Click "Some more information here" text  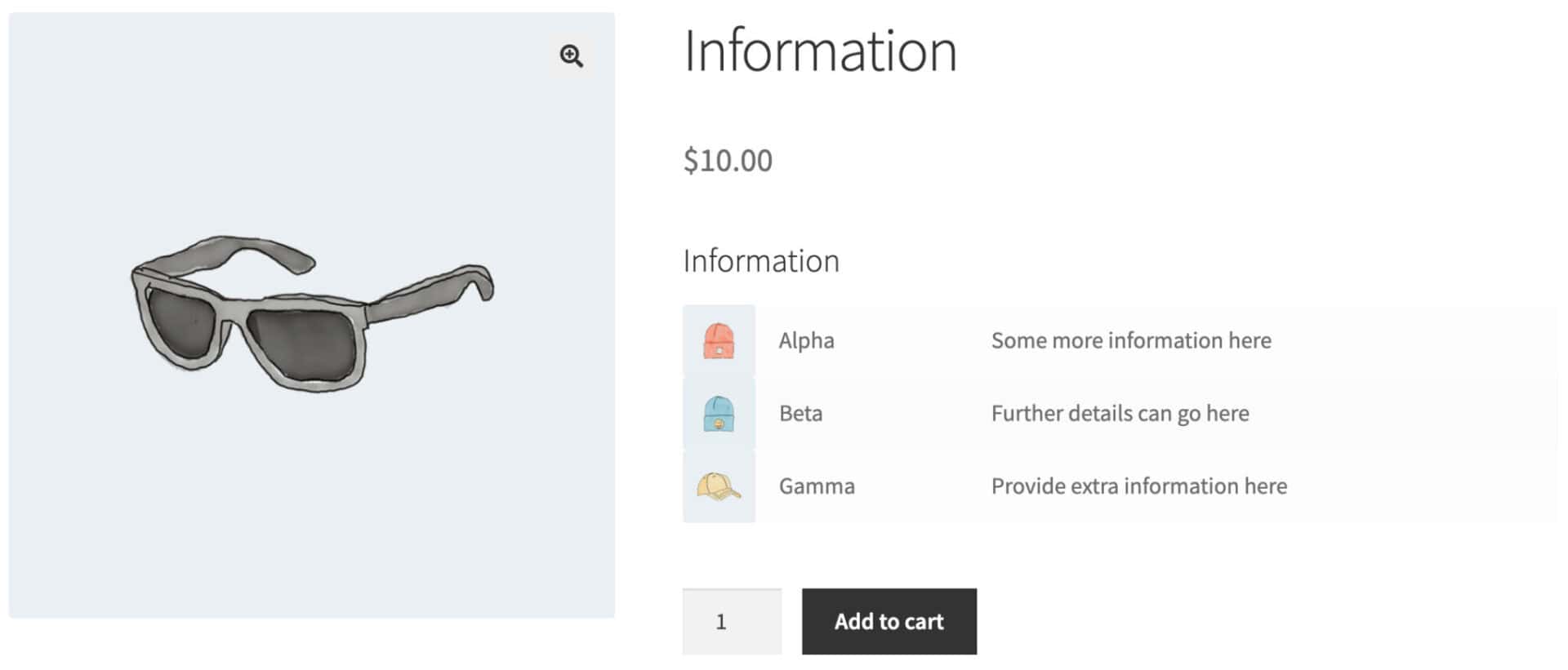click(x=1130, y=341)
